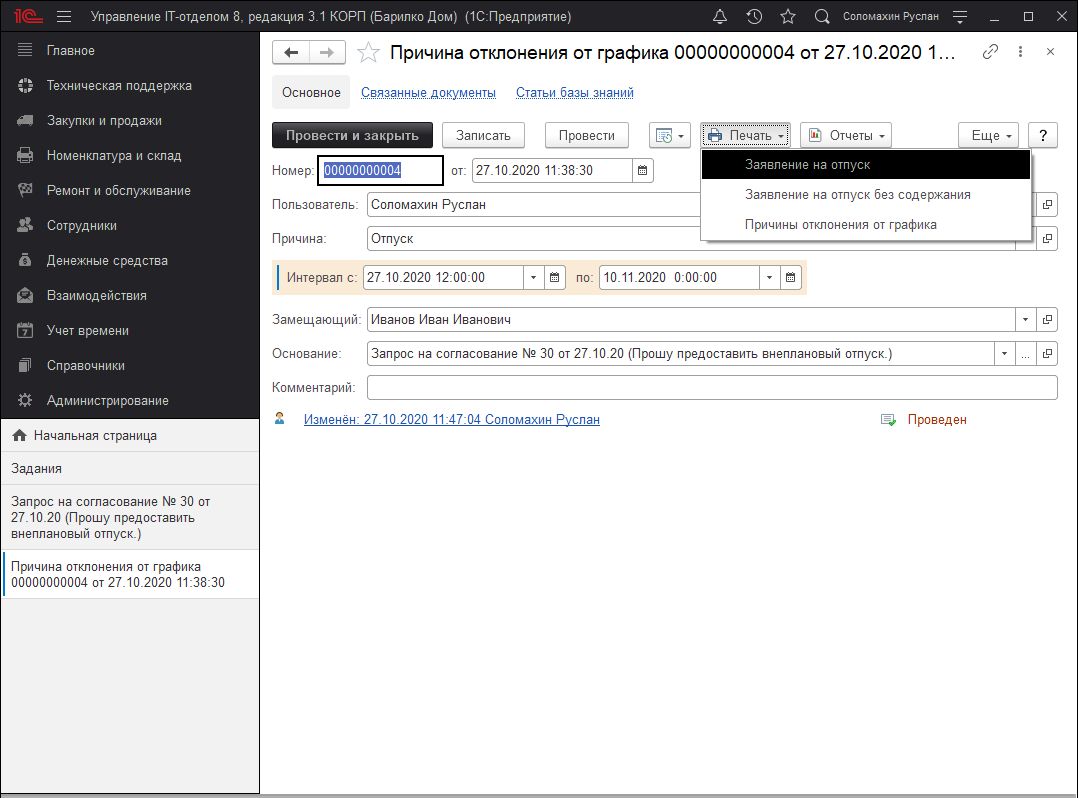Open the Изменён change history link
The image size is (1078, 798).
tap(451, 420)
